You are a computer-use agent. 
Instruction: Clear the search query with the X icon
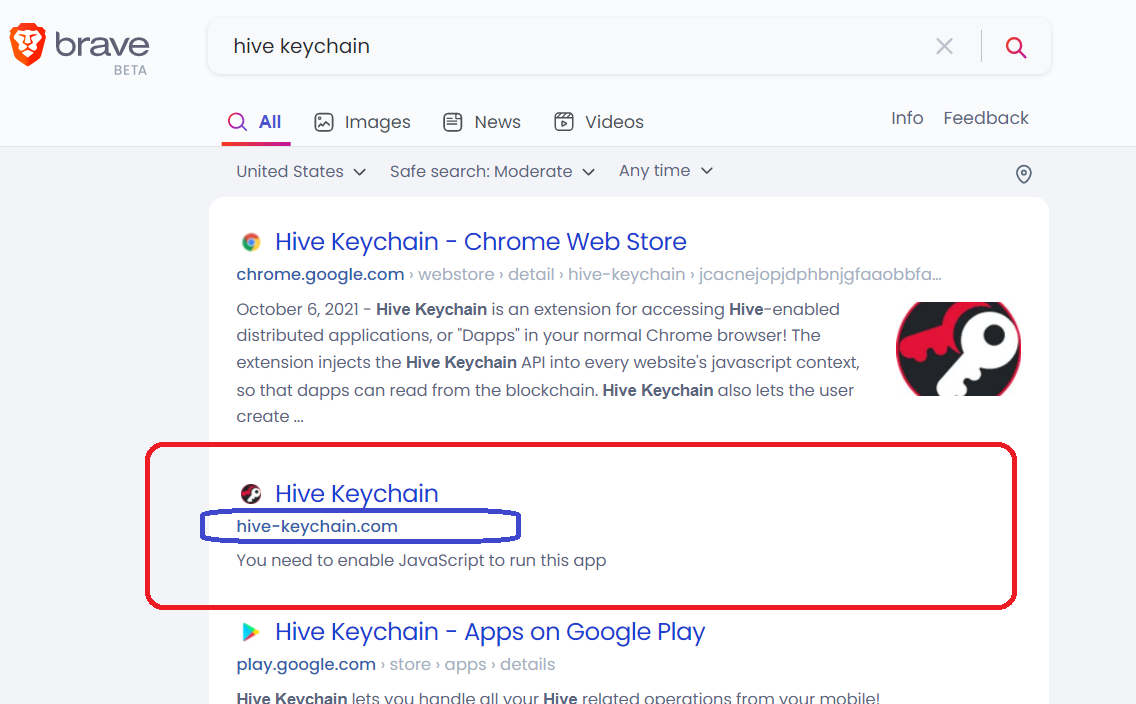[944, 46]
